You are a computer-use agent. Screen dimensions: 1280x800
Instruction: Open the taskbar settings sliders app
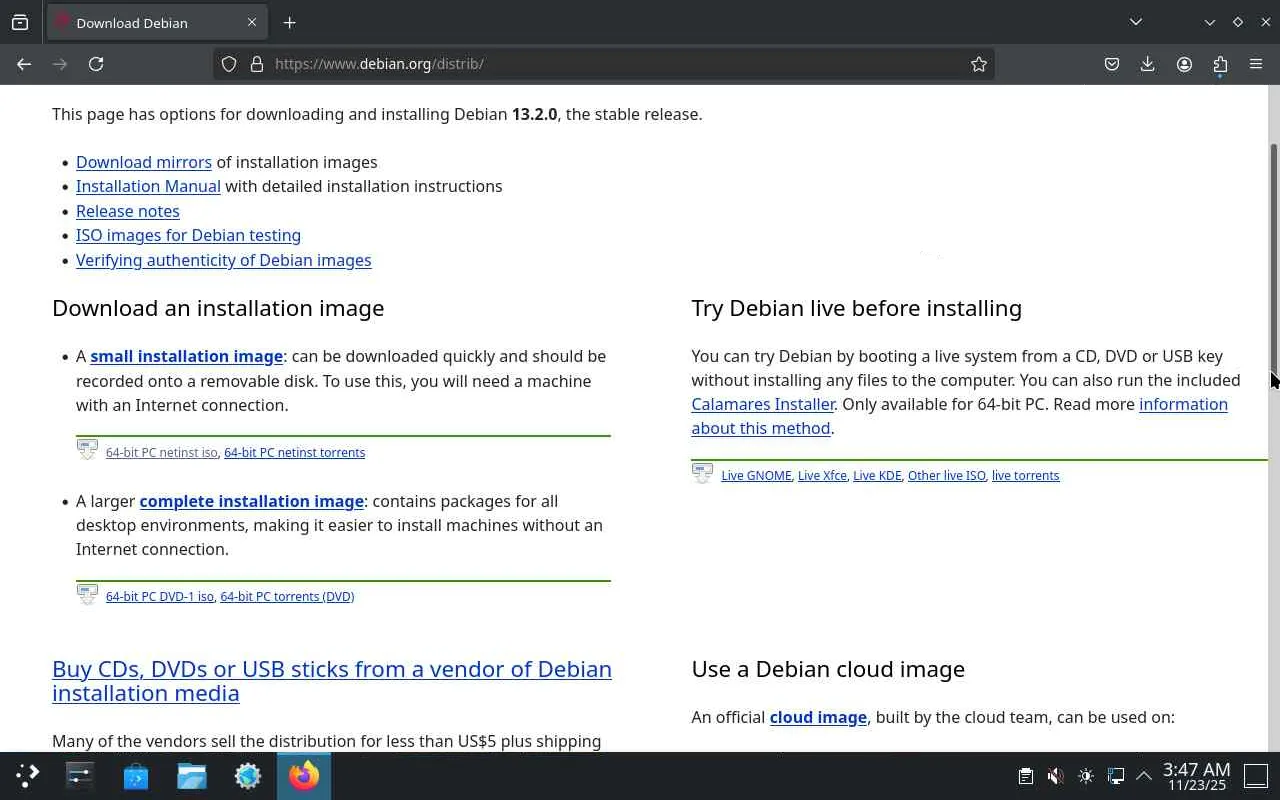(80, 775)
